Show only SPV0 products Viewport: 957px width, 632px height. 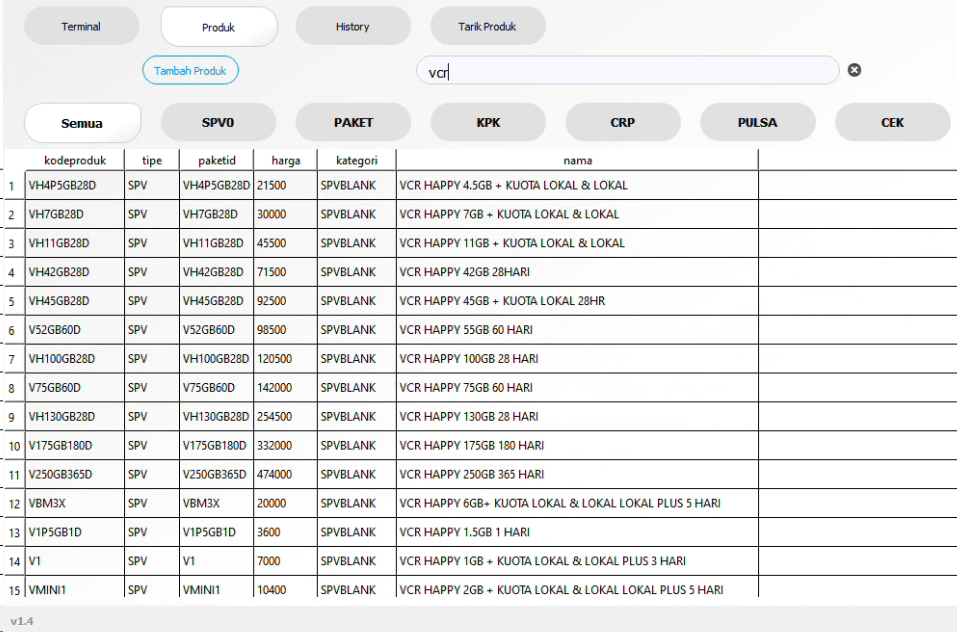coord(218,122)
